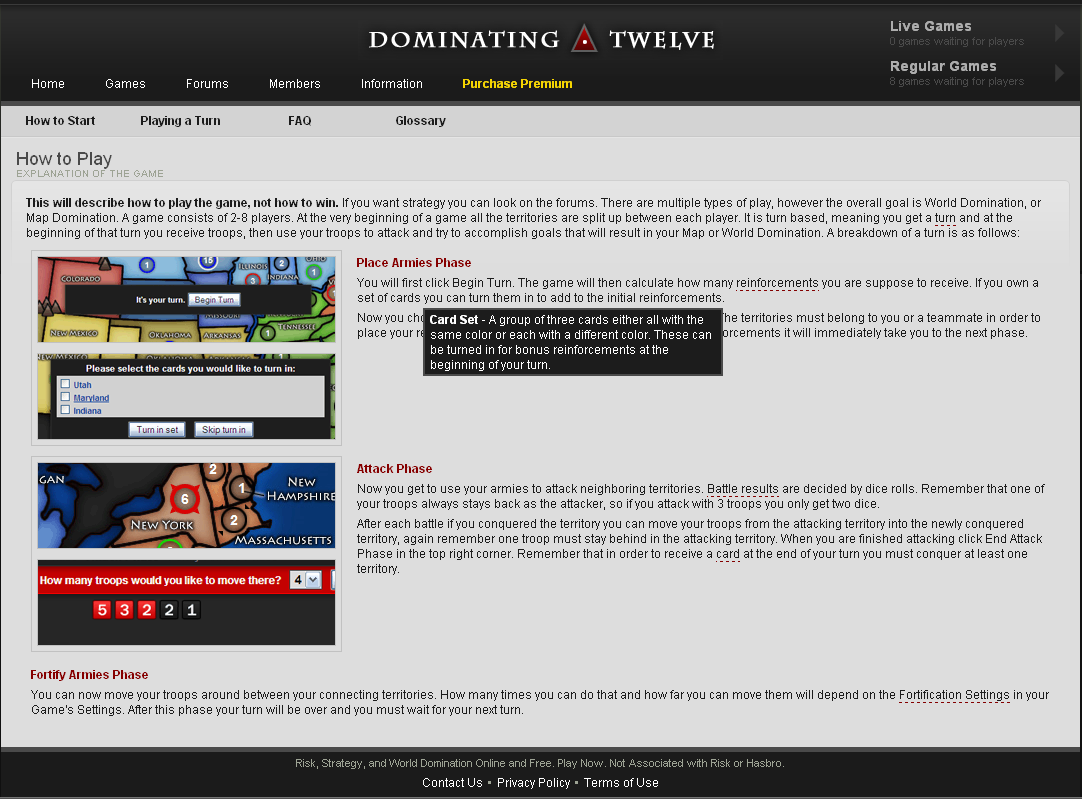The height and width of the screenshot is (799, 1082).
Task: Click the red triangle logo icon
Action: pyautogui.click(x=584, y=39)
